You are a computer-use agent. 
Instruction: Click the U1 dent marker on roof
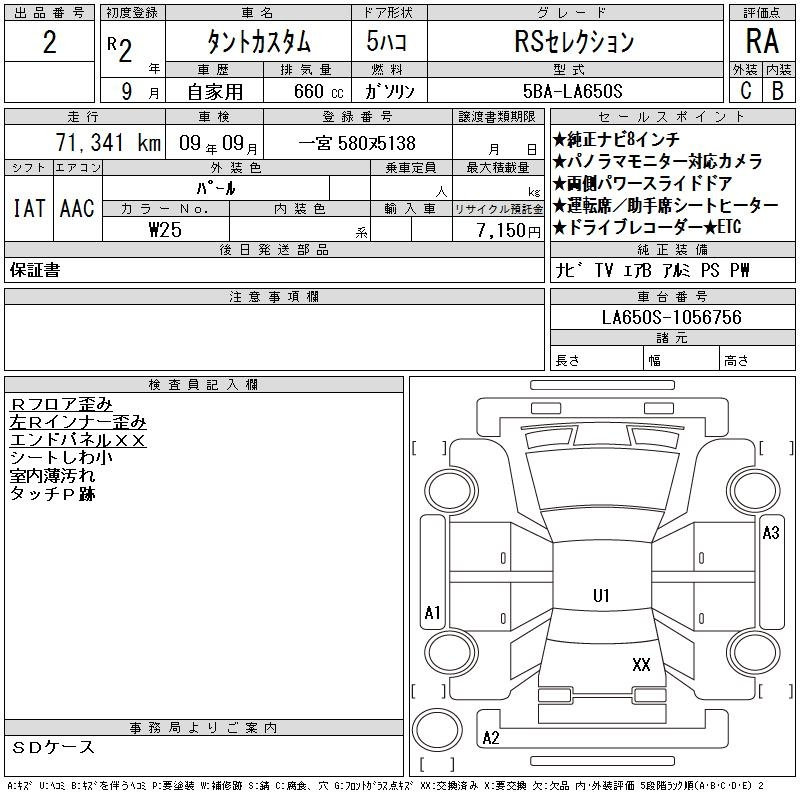click(601, 596)
